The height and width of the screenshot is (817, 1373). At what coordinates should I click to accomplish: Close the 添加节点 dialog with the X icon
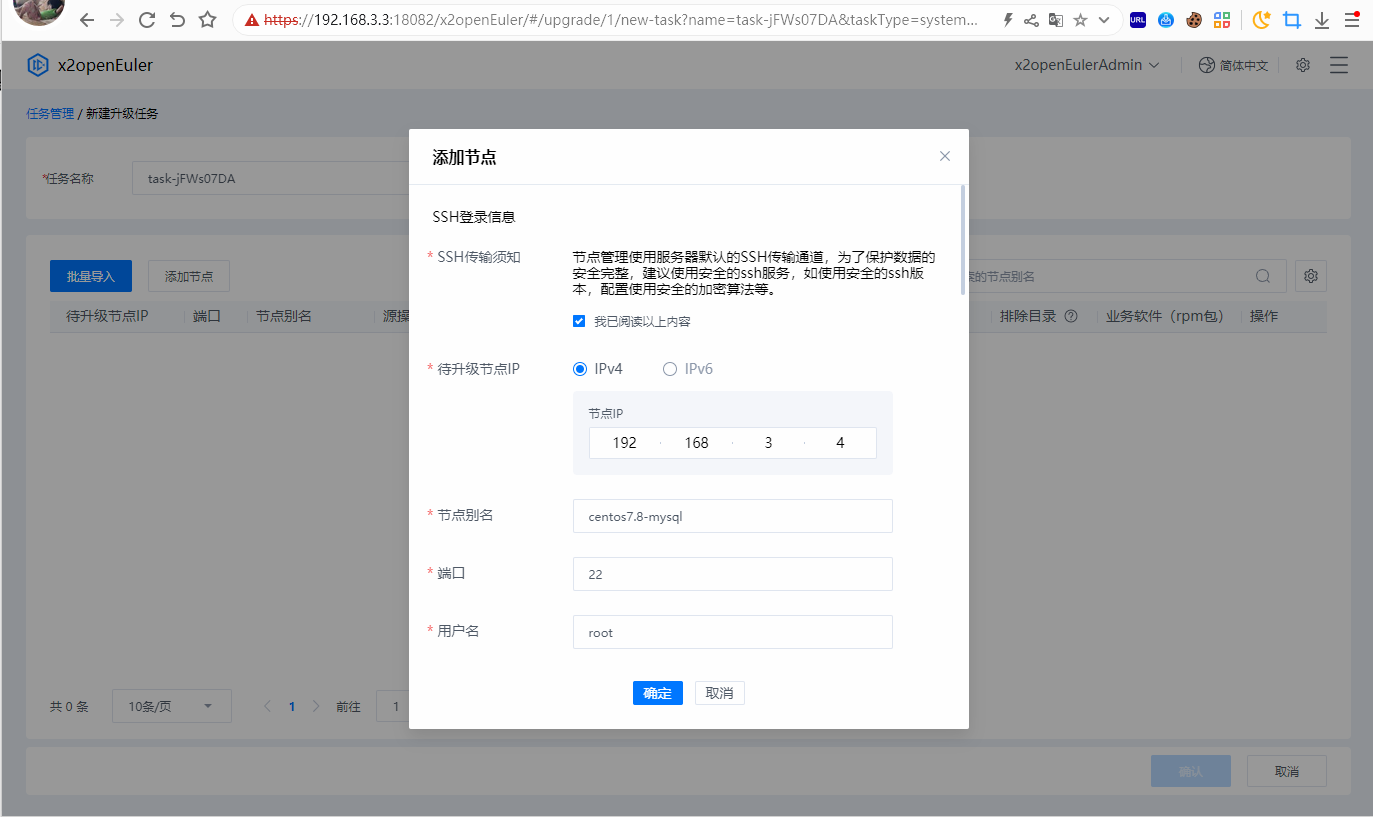click(x=945, y=156)
